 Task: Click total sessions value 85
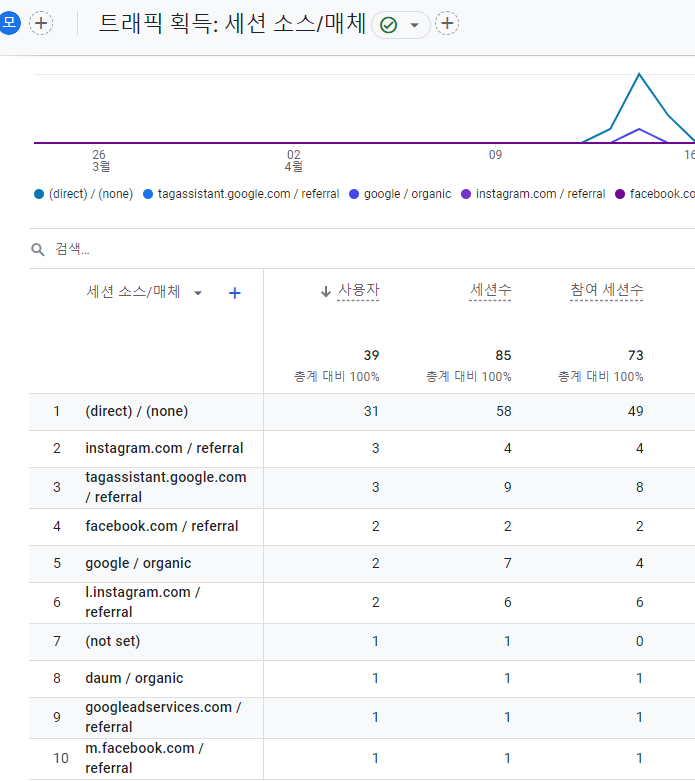point(503,356)
